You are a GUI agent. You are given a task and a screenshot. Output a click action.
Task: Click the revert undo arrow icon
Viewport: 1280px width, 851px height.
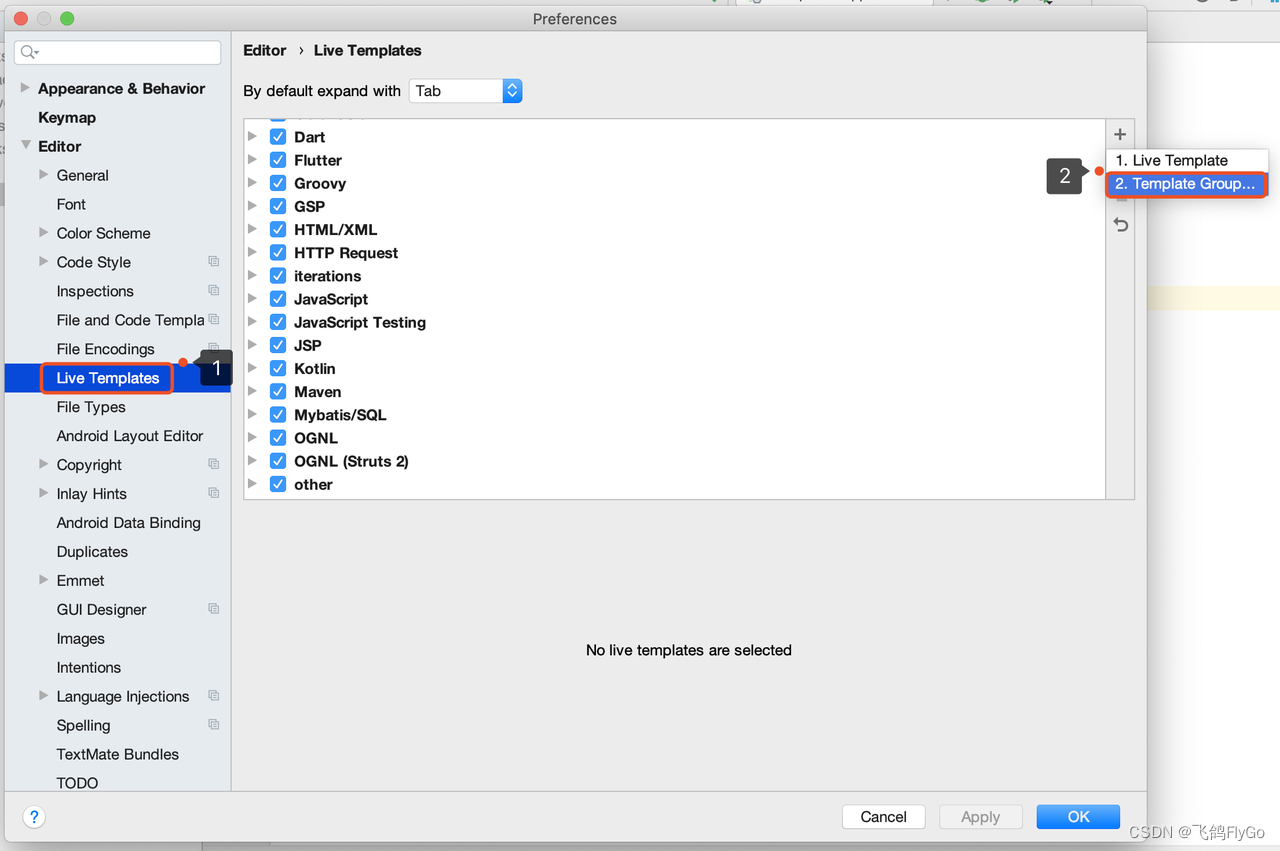click(1121, 225)
